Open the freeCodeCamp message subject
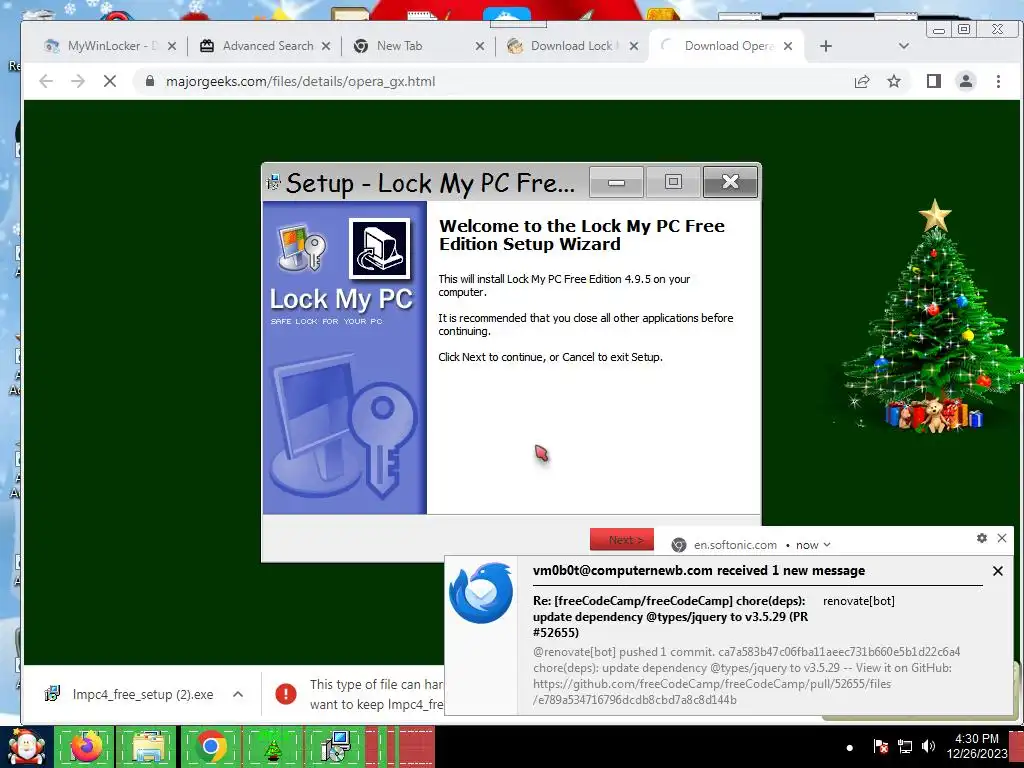Screen dimensions: 1024x768 point(670,616)
